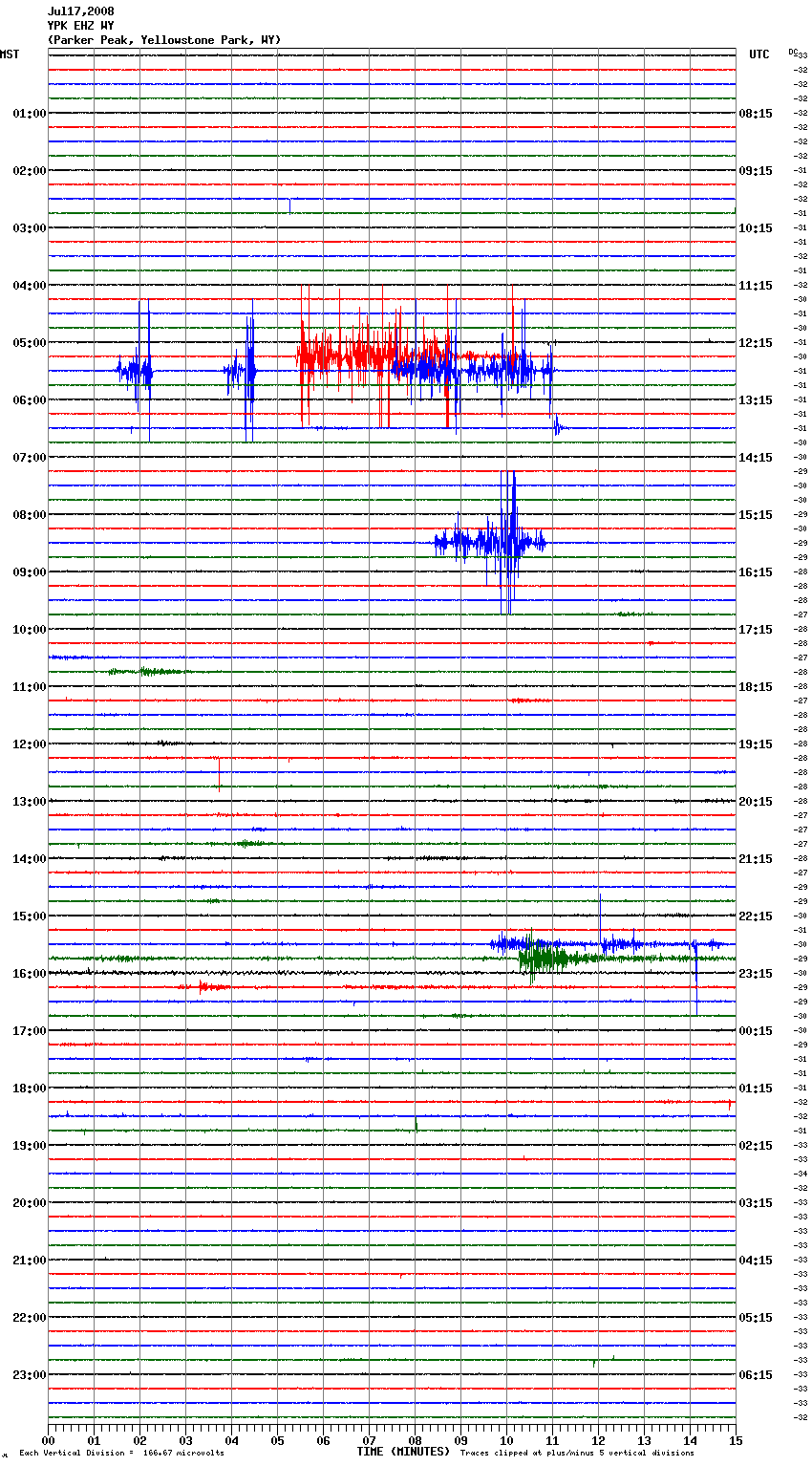
Task: Click minute tick 13 on bottom axis
Action: [645, 1440]
